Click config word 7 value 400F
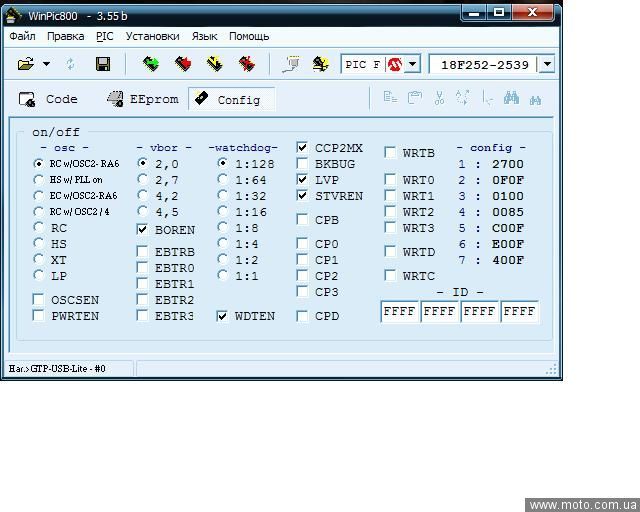The width and height of the screenshot is (640, 512). 508,260
